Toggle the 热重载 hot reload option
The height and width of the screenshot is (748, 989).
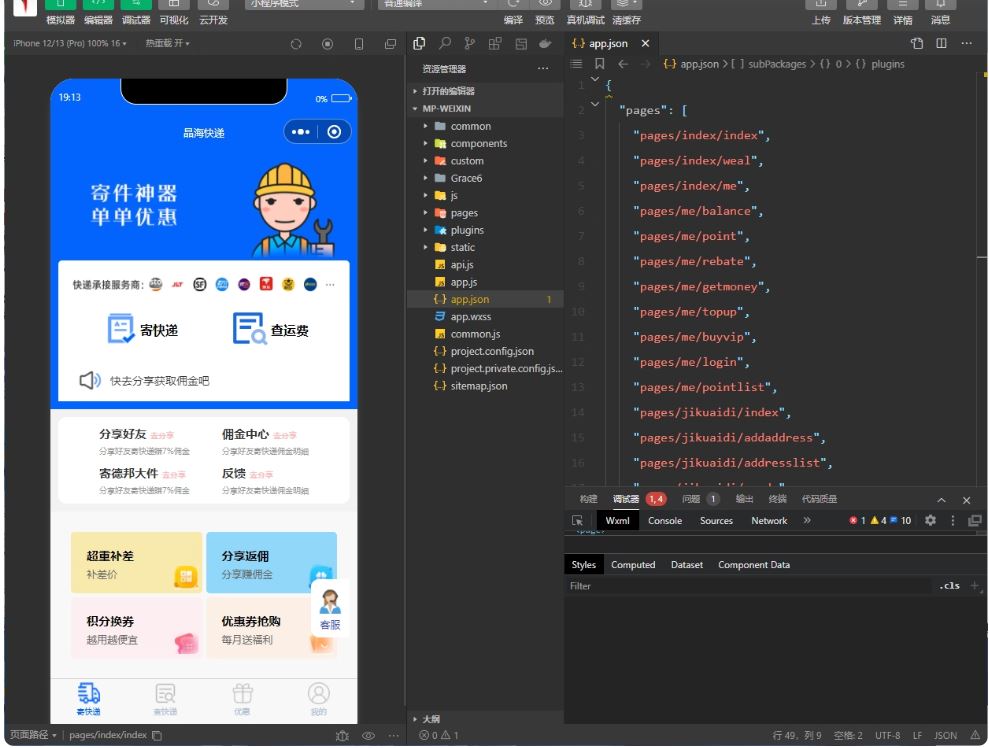coord(166,44)
